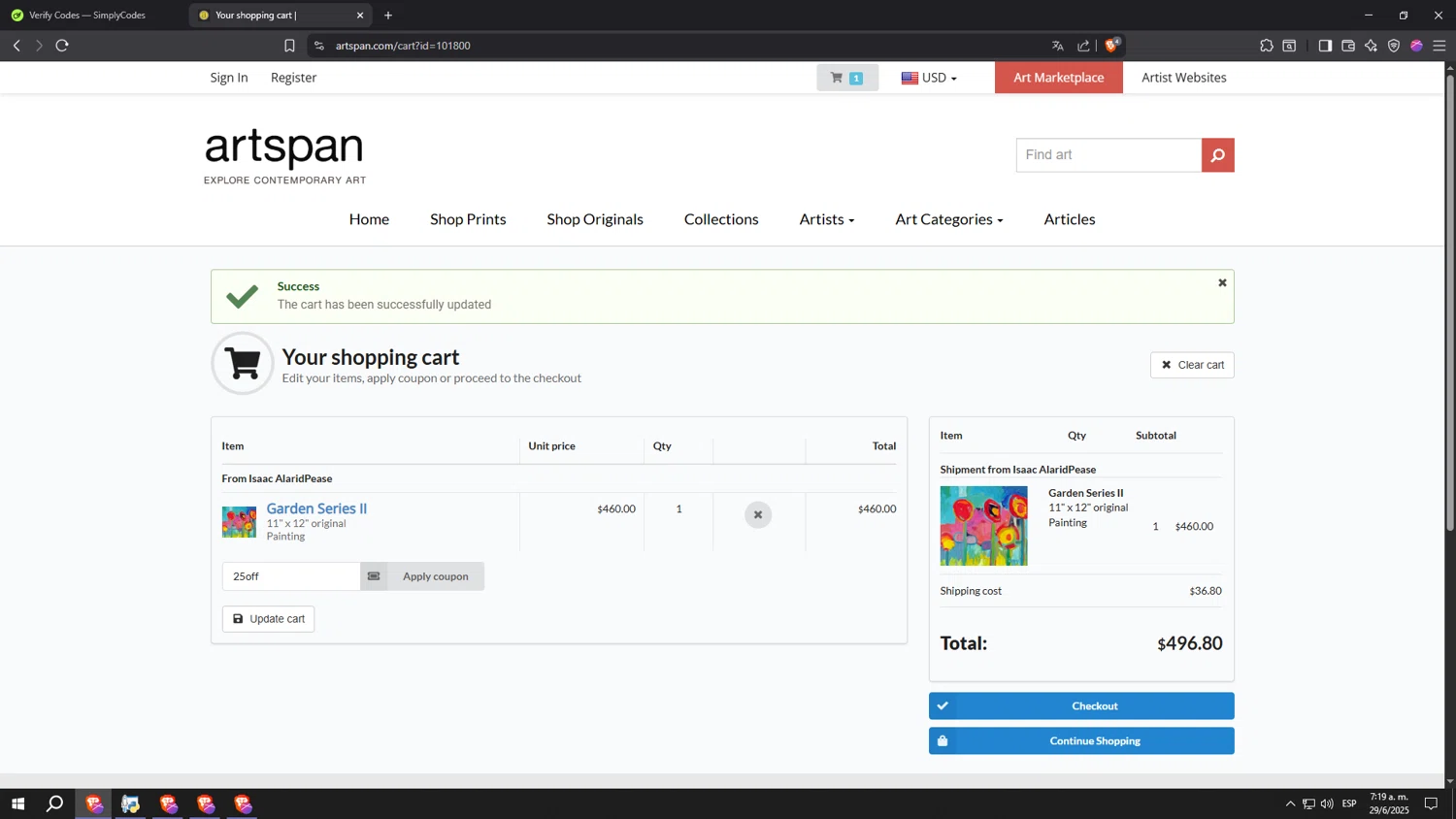
Task: Click the share icon in address bar
Action: click(1083, 46)
